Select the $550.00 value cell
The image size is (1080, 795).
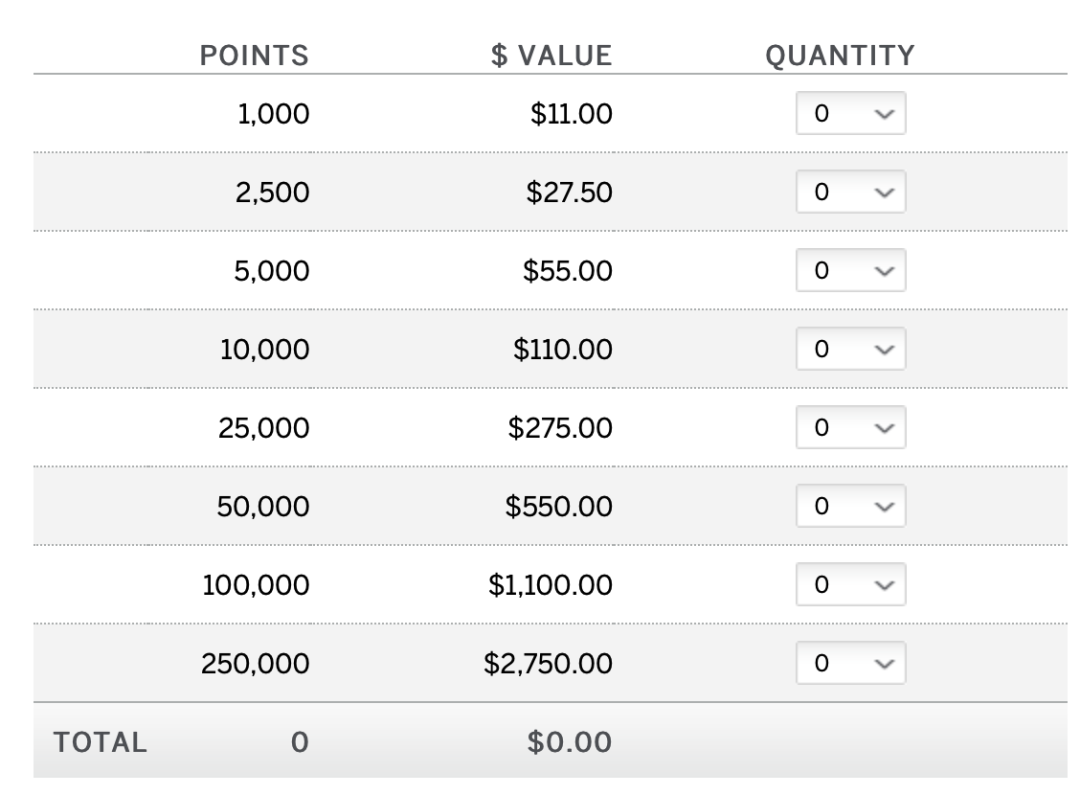pos(559,506)
